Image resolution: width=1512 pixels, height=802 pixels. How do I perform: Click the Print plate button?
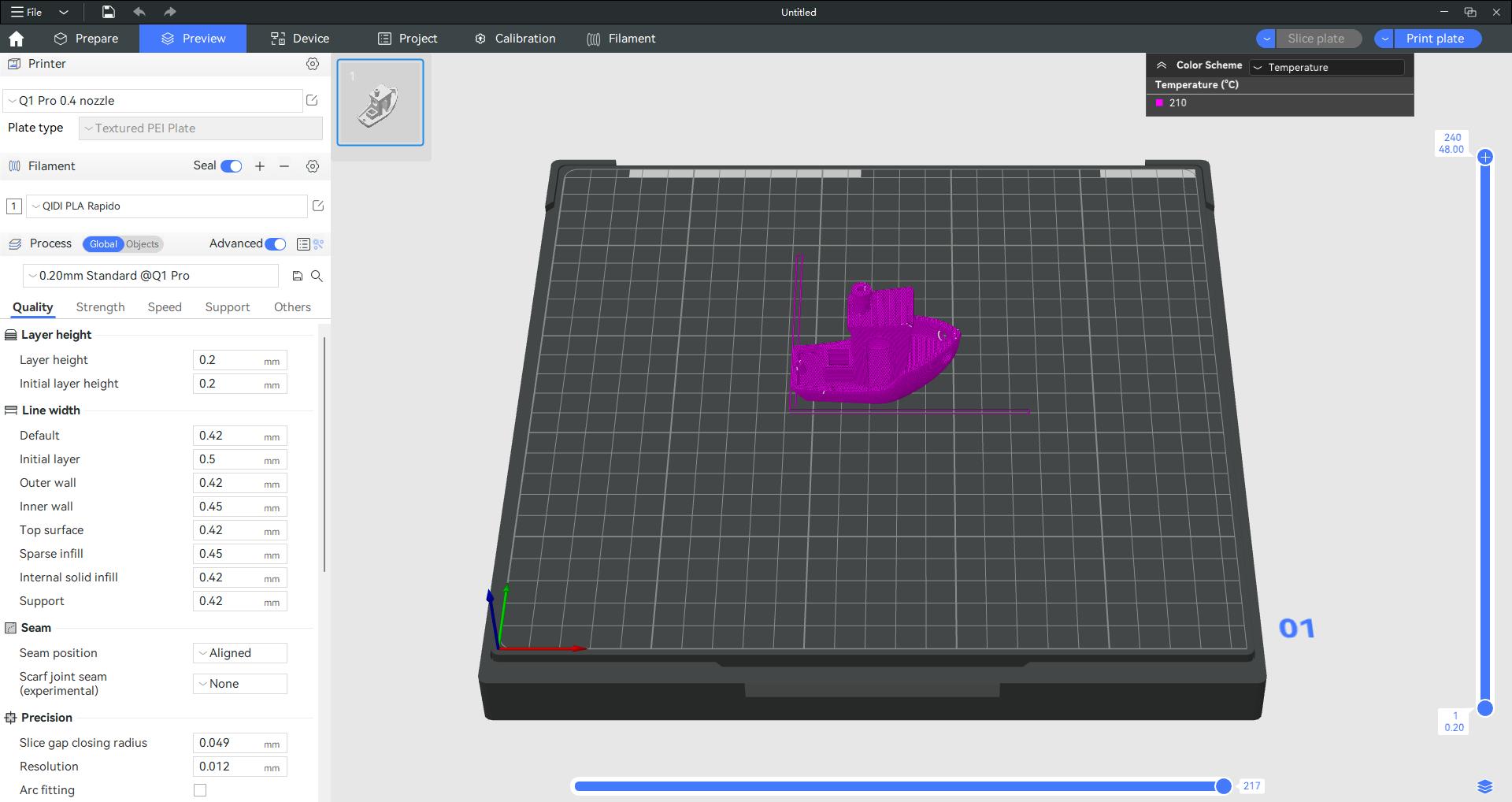1435,39
